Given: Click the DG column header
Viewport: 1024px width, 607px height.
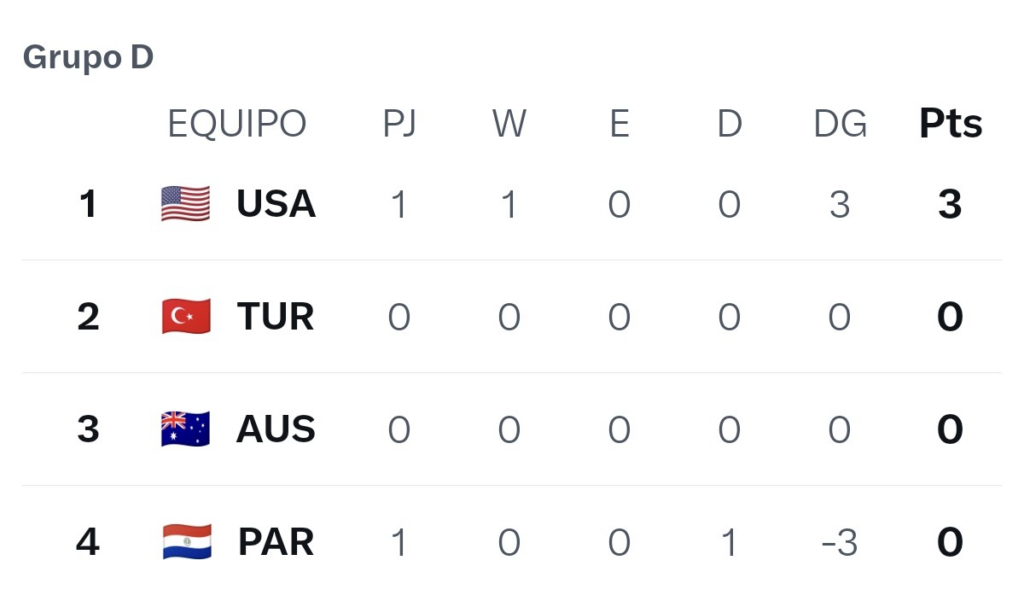Looking at the screenshot, I should click(x=840, y=123).
